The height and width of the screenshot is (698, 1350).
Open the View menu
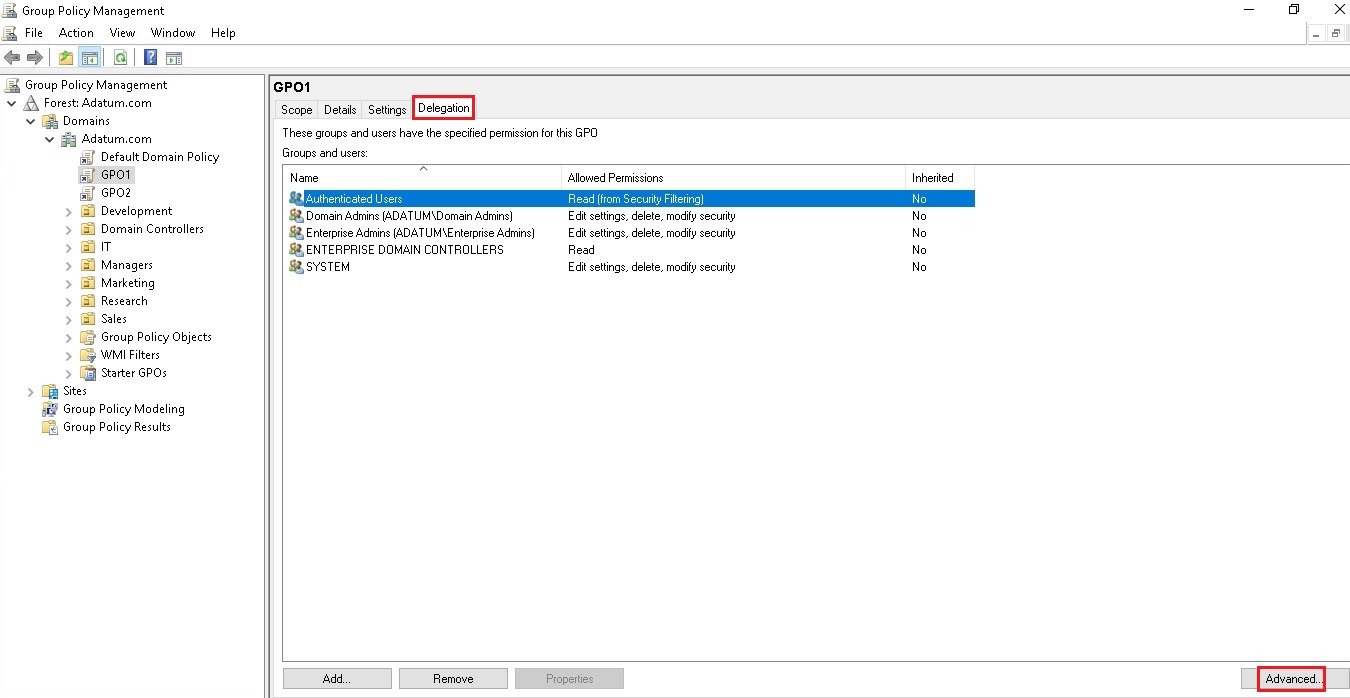[122, 33]
